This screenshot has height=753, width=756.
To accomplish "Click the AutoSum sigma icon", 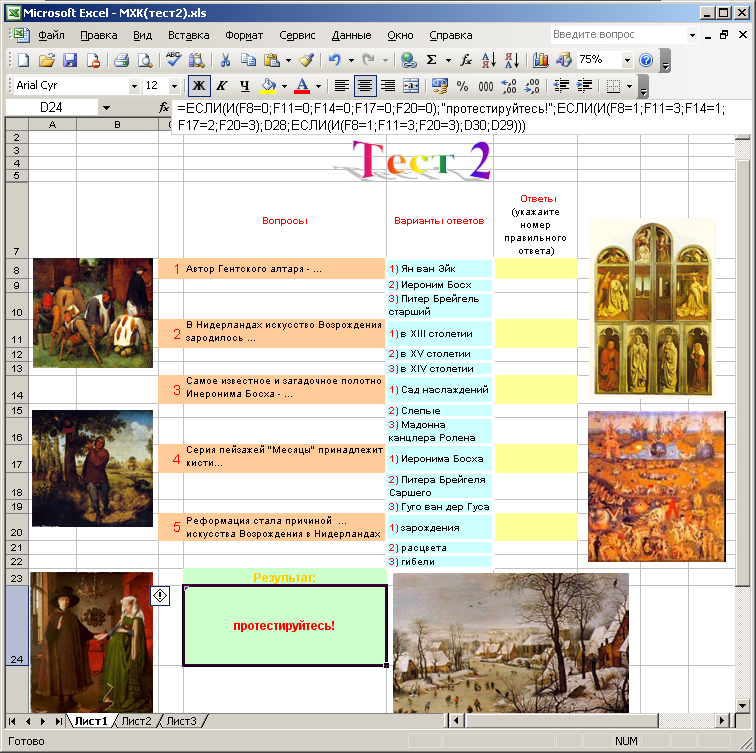I will click(x=432, y=60).
